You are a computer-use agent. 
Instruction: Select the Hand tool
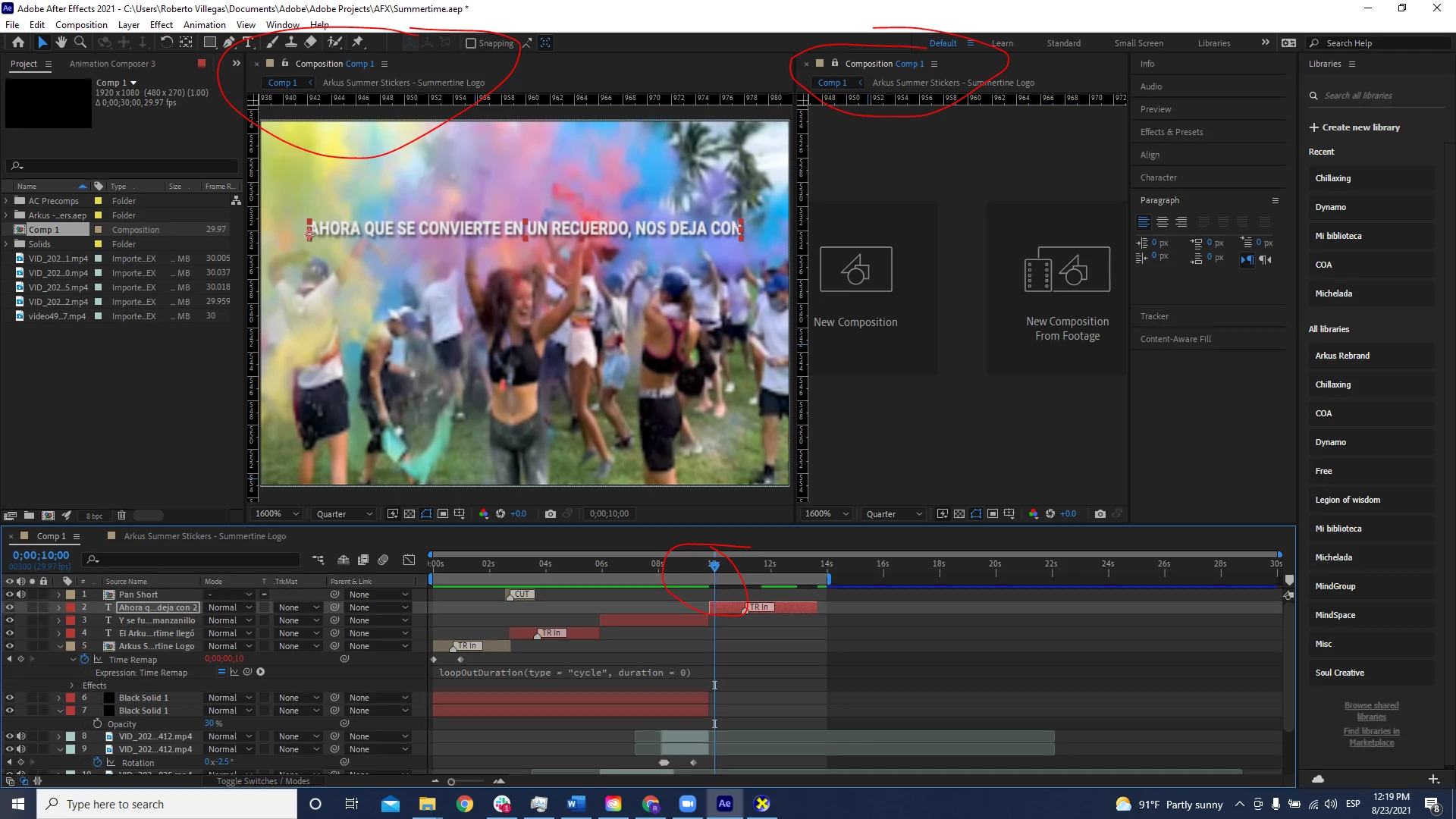coord(61,42)
